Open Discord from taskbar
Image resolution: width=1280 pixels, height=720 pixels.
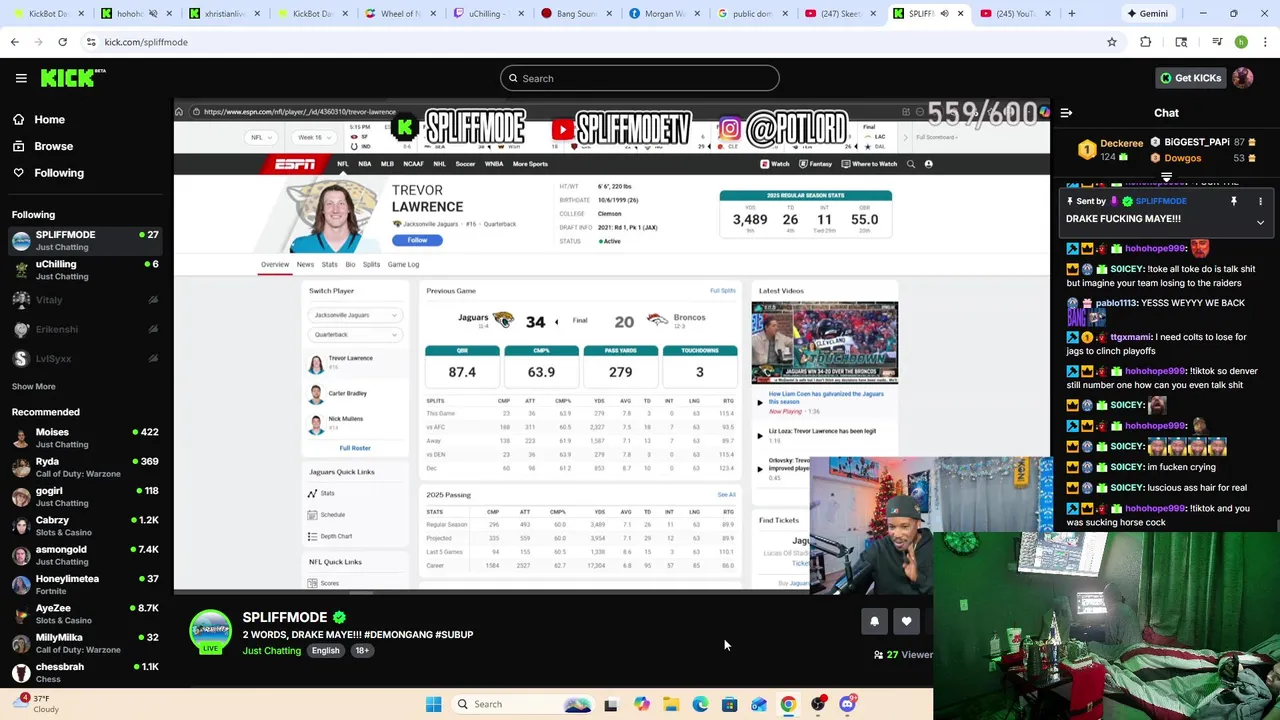[x=847, y=704]
